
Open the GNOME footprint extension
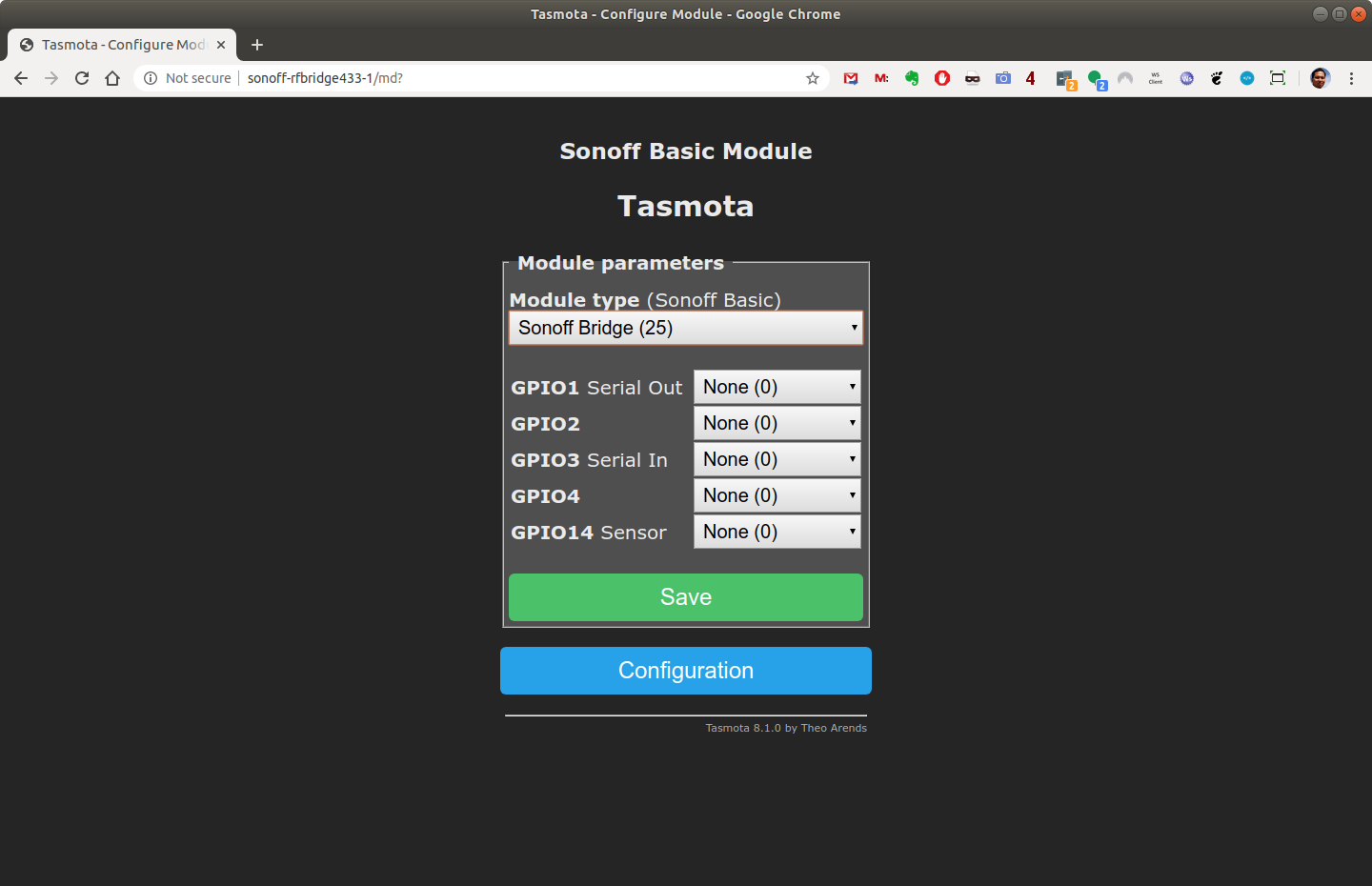[x=1217, y=78]
